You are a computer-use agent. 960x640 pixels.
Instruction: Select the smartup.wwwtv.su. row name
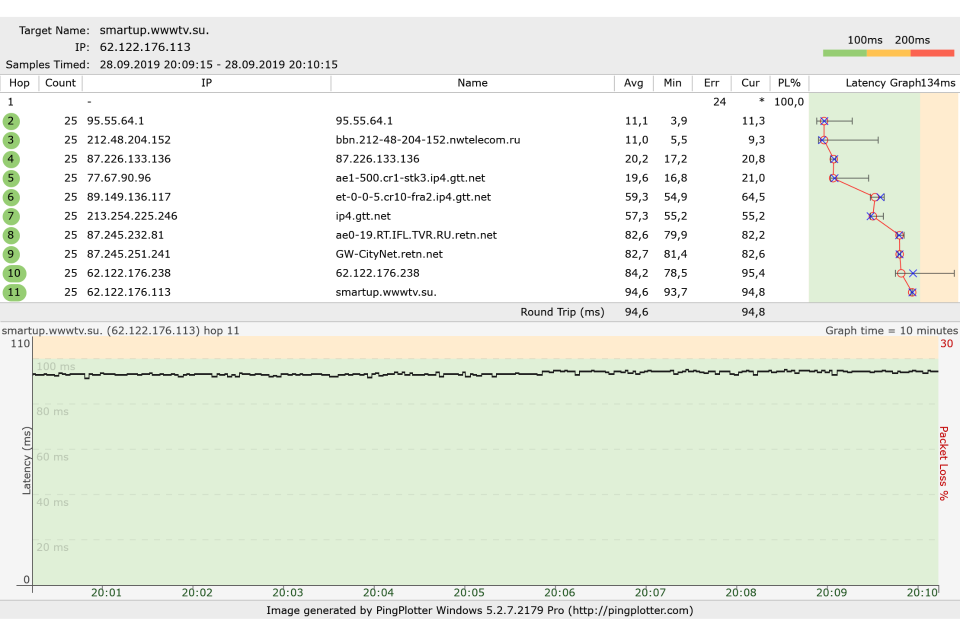pyautogui.click(x=385, y=292)
